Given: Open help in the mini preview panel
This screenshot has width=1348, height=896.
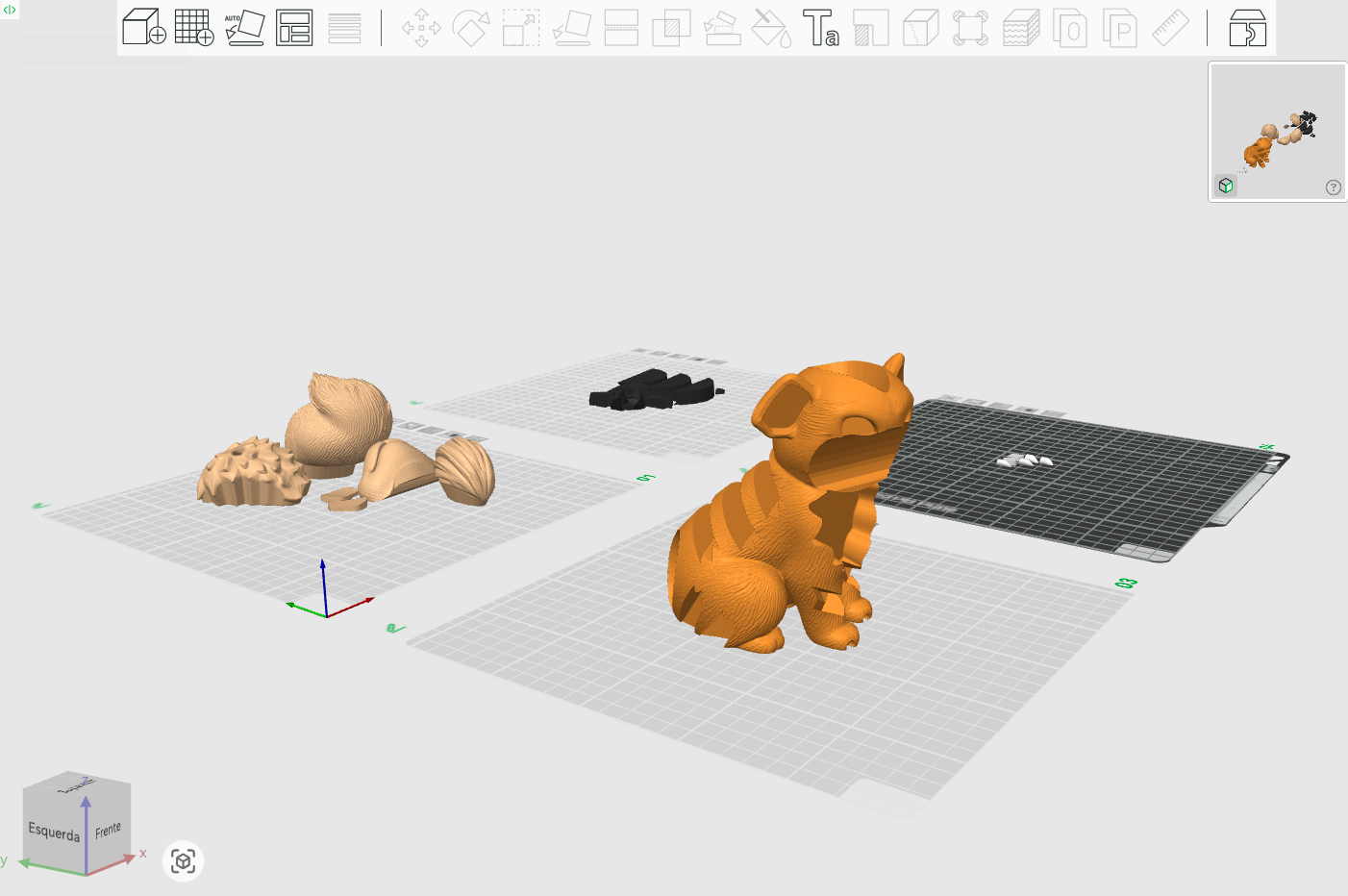Looking at the screenshot, I should click(1333, 187).
